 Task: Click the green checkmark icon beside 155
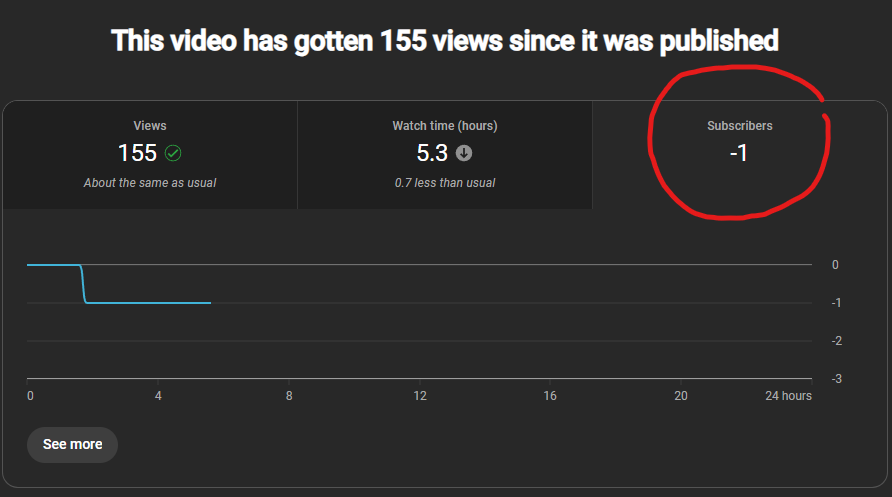(x=173, y=153)
